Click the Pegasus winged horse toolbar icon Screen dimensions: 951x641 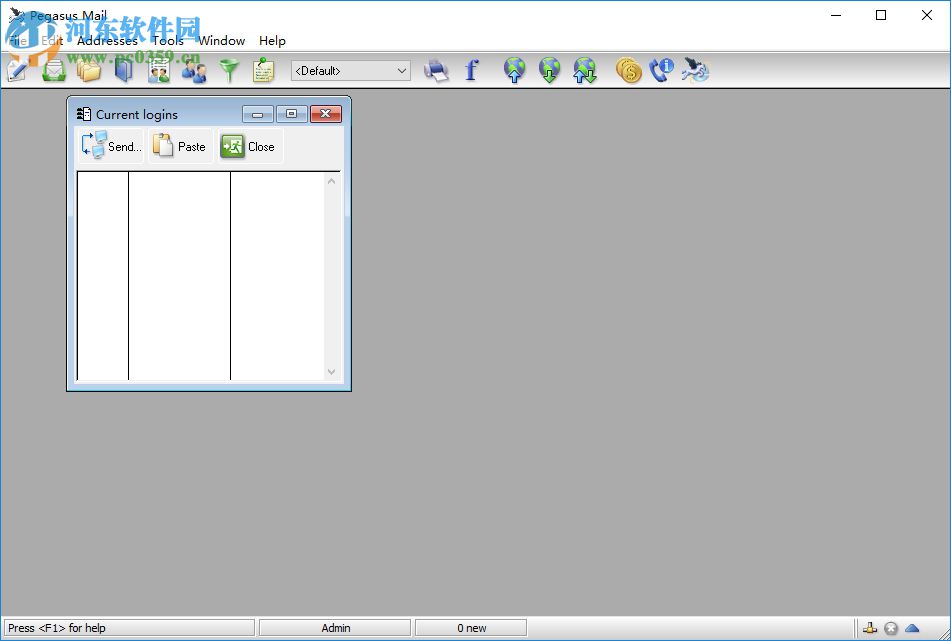(695, 70)
